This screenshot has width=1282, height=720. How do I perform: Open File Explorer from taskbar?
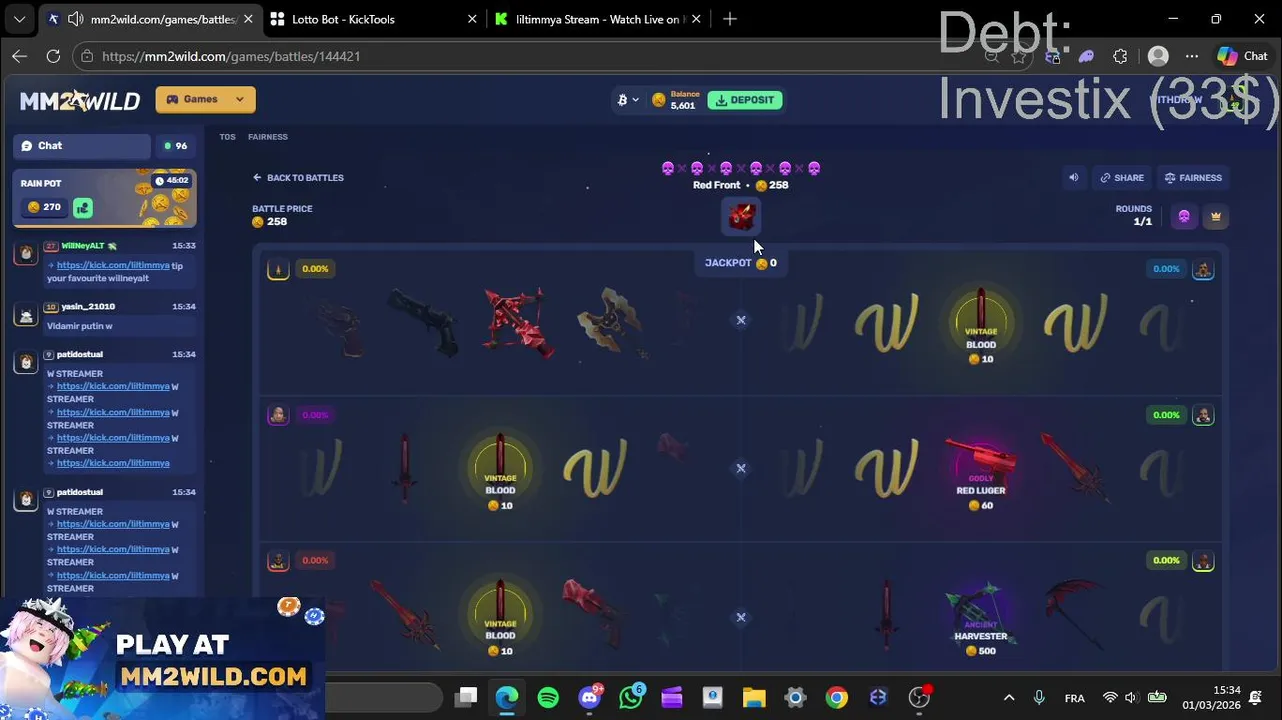pos(754,698)
